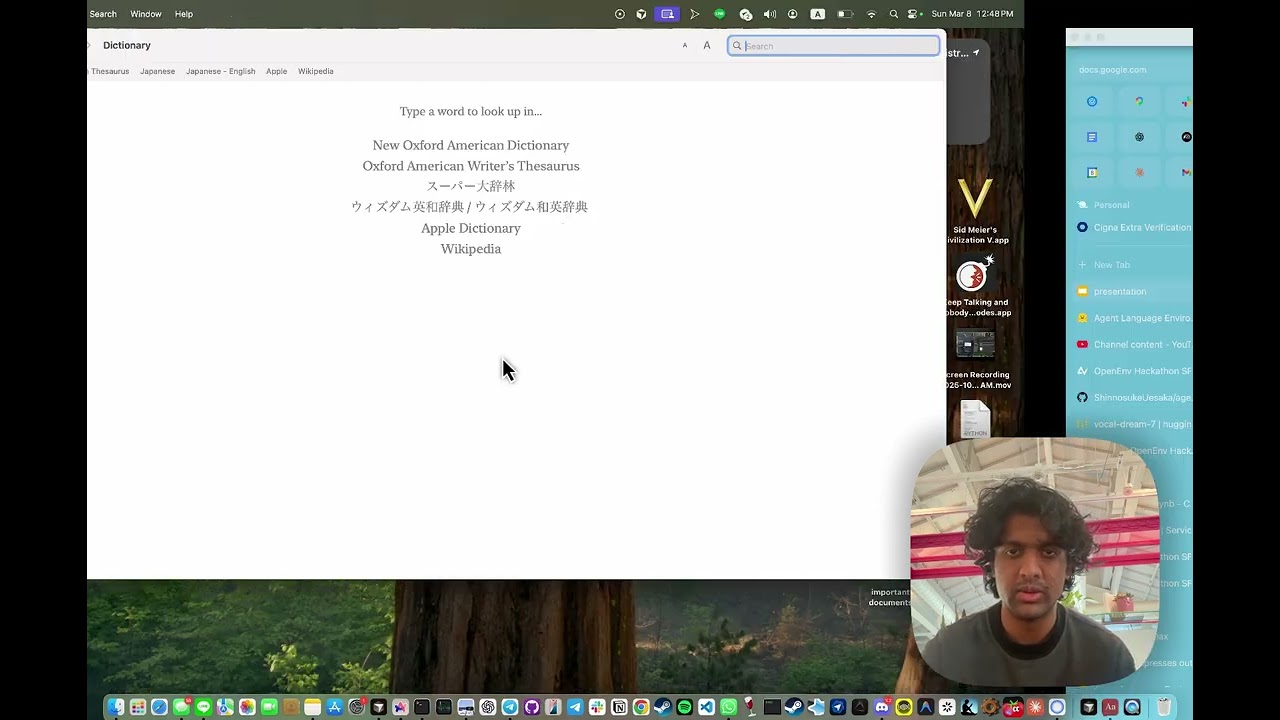
Task: Open pinned Google Docs icon in browser sidebar
Action: click(x=1092, y=137)
